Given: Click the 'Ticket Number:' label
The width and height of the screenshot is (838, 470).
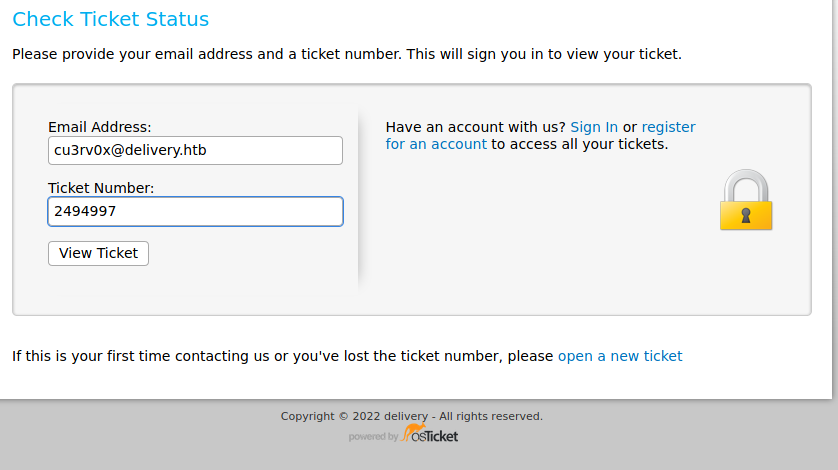Looking at the screenshot, I should point(101,187).
